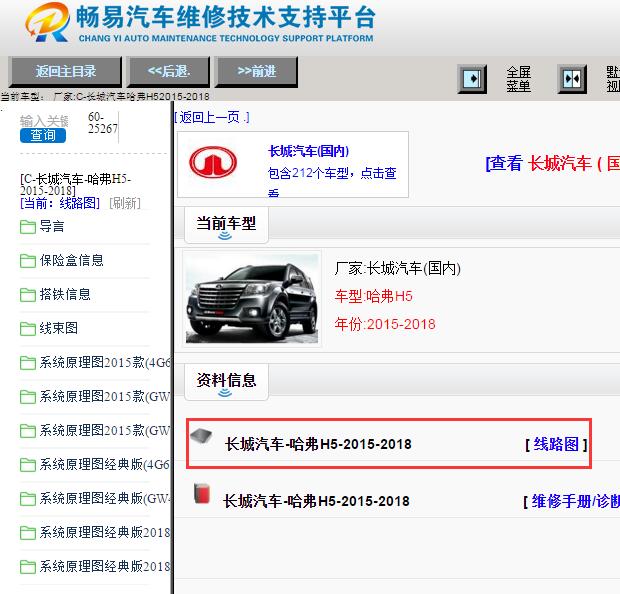
Task: Open folder icon for 系统原理图2015款(4G6
Action: click(x=28, y=363)
